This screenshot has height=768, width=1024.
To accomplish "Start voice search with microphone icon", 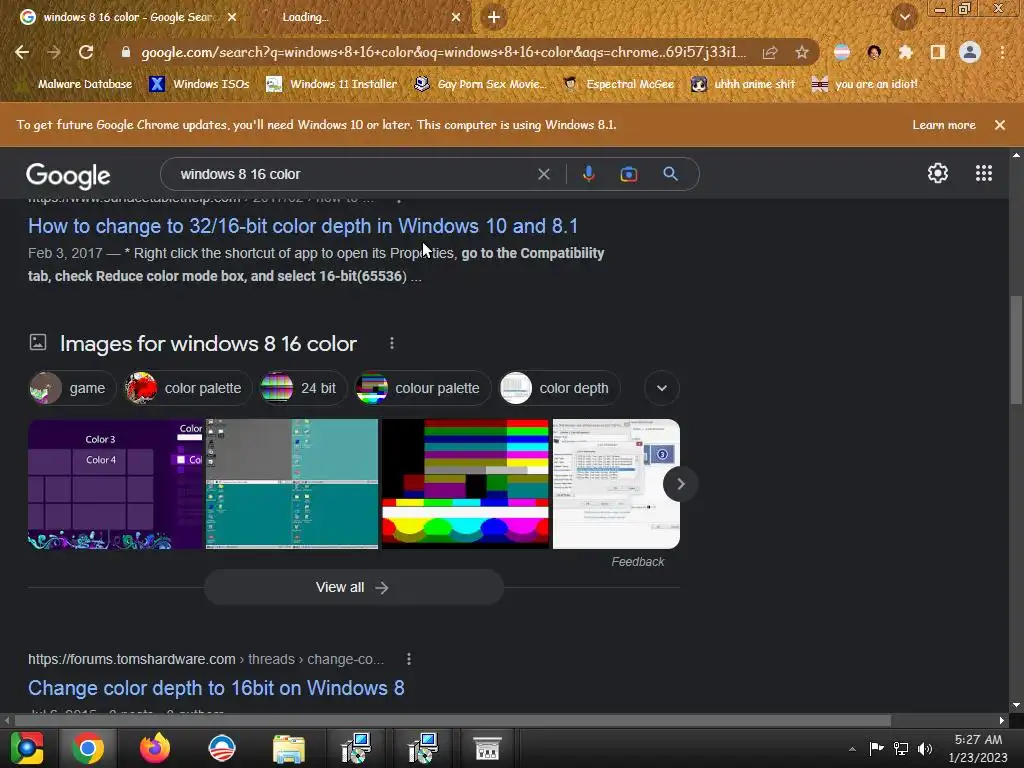I will click(588, 174).
